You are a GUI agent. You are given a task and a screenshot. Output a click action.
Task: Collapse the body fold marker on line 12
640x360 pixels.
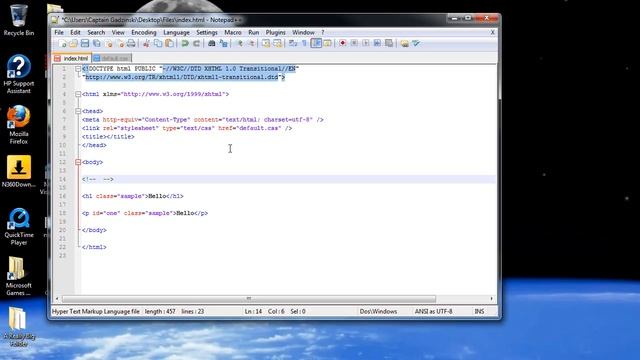pos(78,162)
